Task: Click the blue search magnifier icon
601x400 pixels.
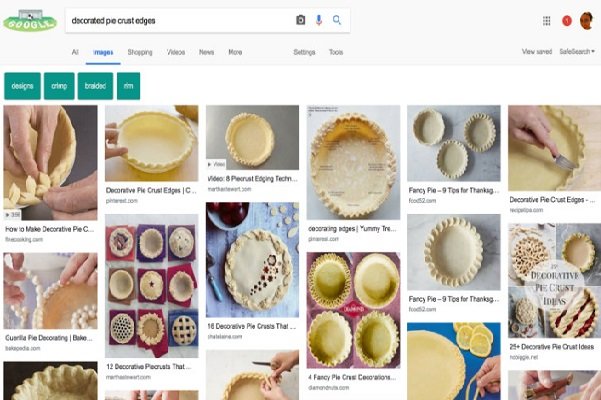Action: click(337, 20)
